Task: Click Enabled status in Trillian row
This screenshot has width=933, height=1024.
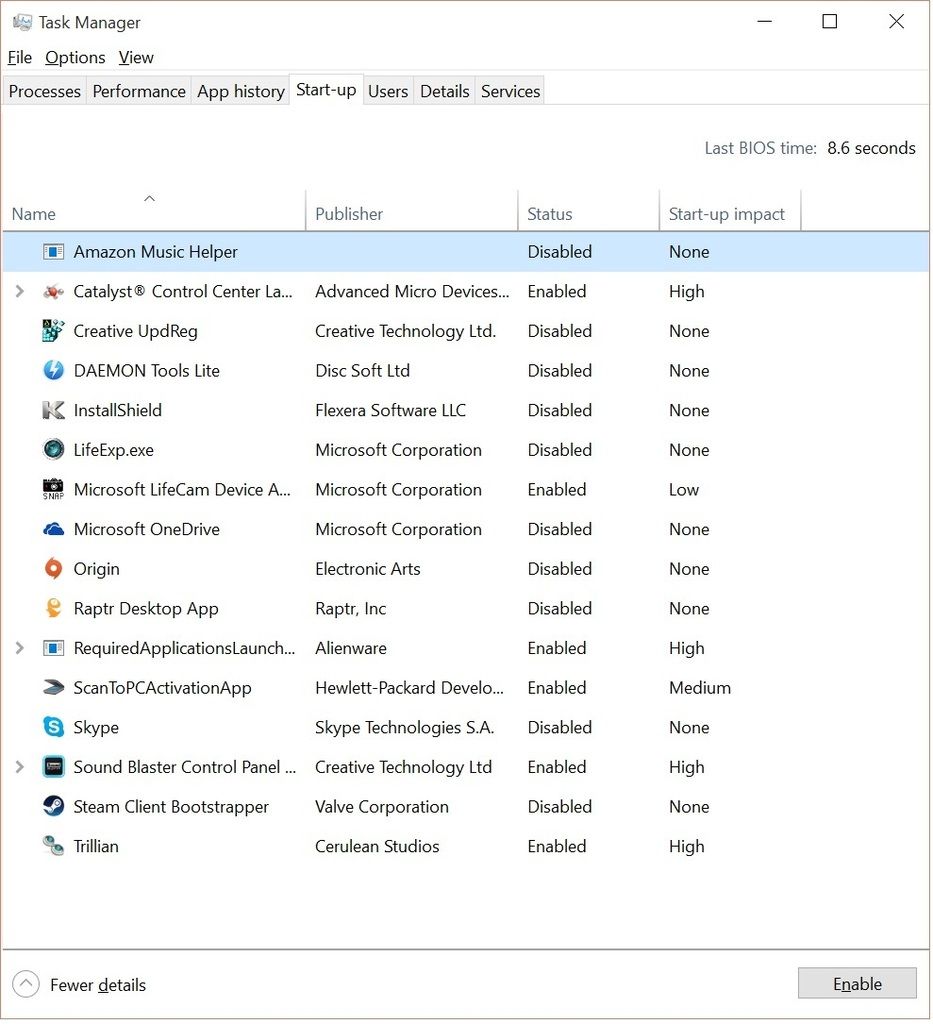Action: (x=557, y=846)
